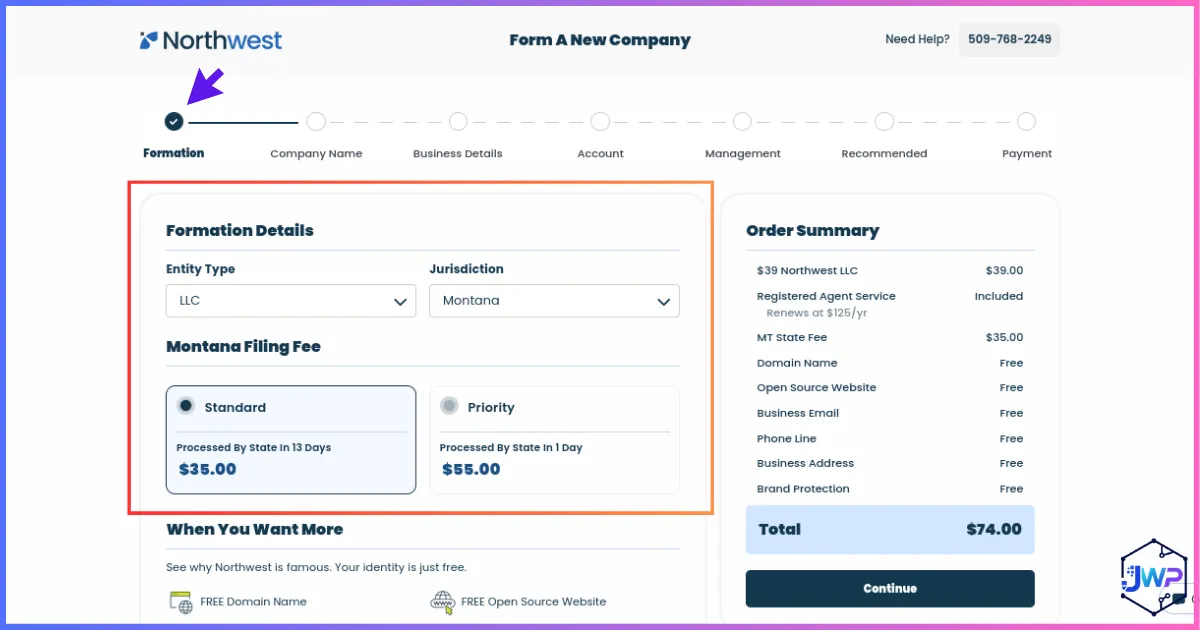Select the Priority filing radio button
This screenshot has height=630, width=1200.
tap(449, 406)
